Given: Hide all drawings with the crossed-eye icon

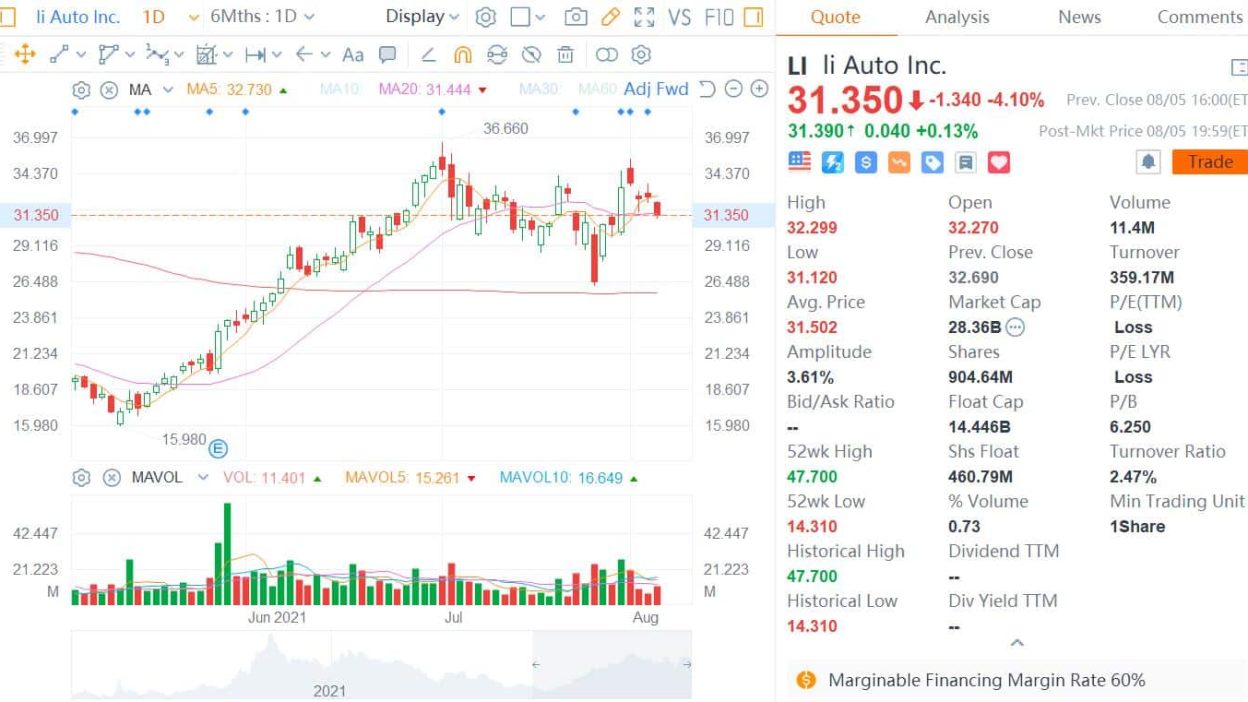Looking at the screenshot, I should click(532, 55).
